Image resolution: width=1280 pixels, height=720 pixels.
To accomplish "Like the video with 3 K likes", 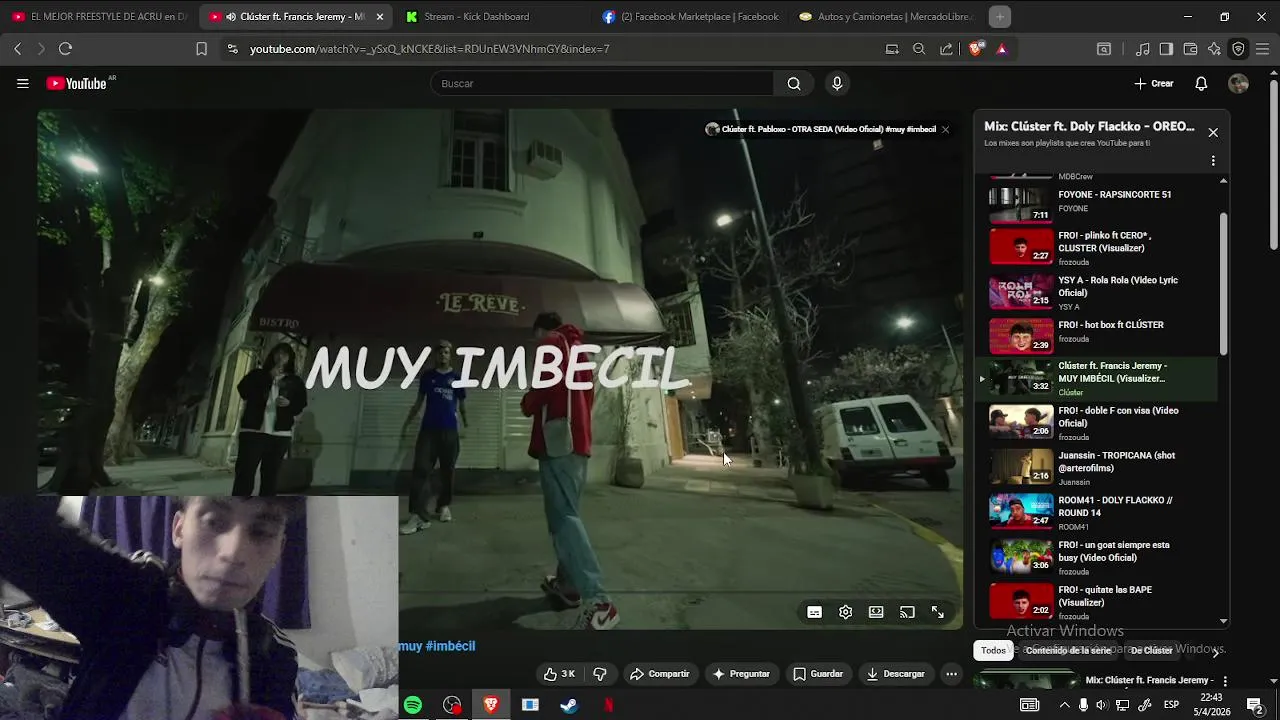I will [559, 674].
